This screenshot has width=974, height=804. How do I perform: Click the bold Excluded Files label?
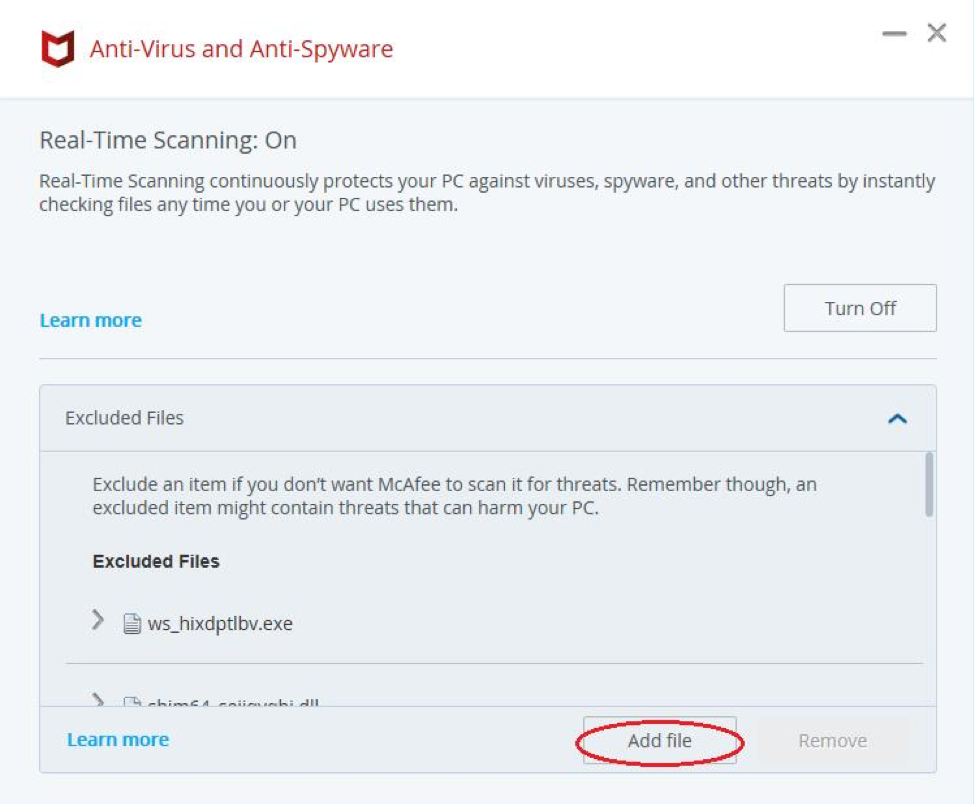coord(156,561)
